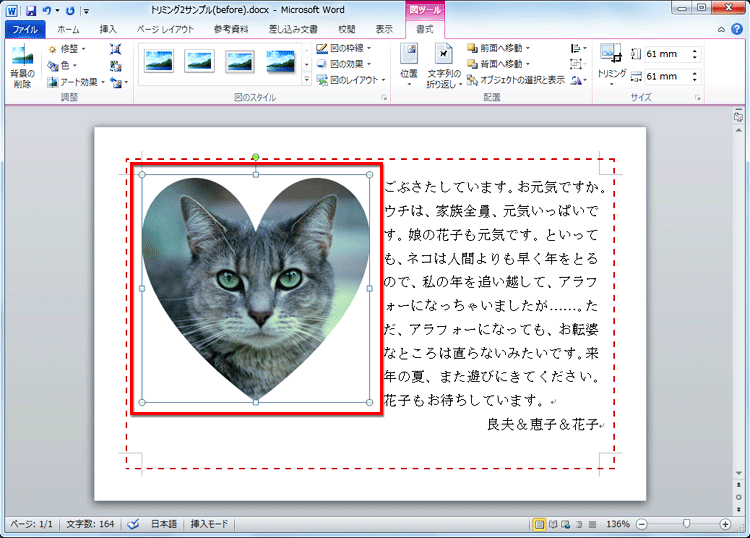Open the Color (色) dropdown
The height and width of the screenshot is (538, 750).
tap(62, 66)
